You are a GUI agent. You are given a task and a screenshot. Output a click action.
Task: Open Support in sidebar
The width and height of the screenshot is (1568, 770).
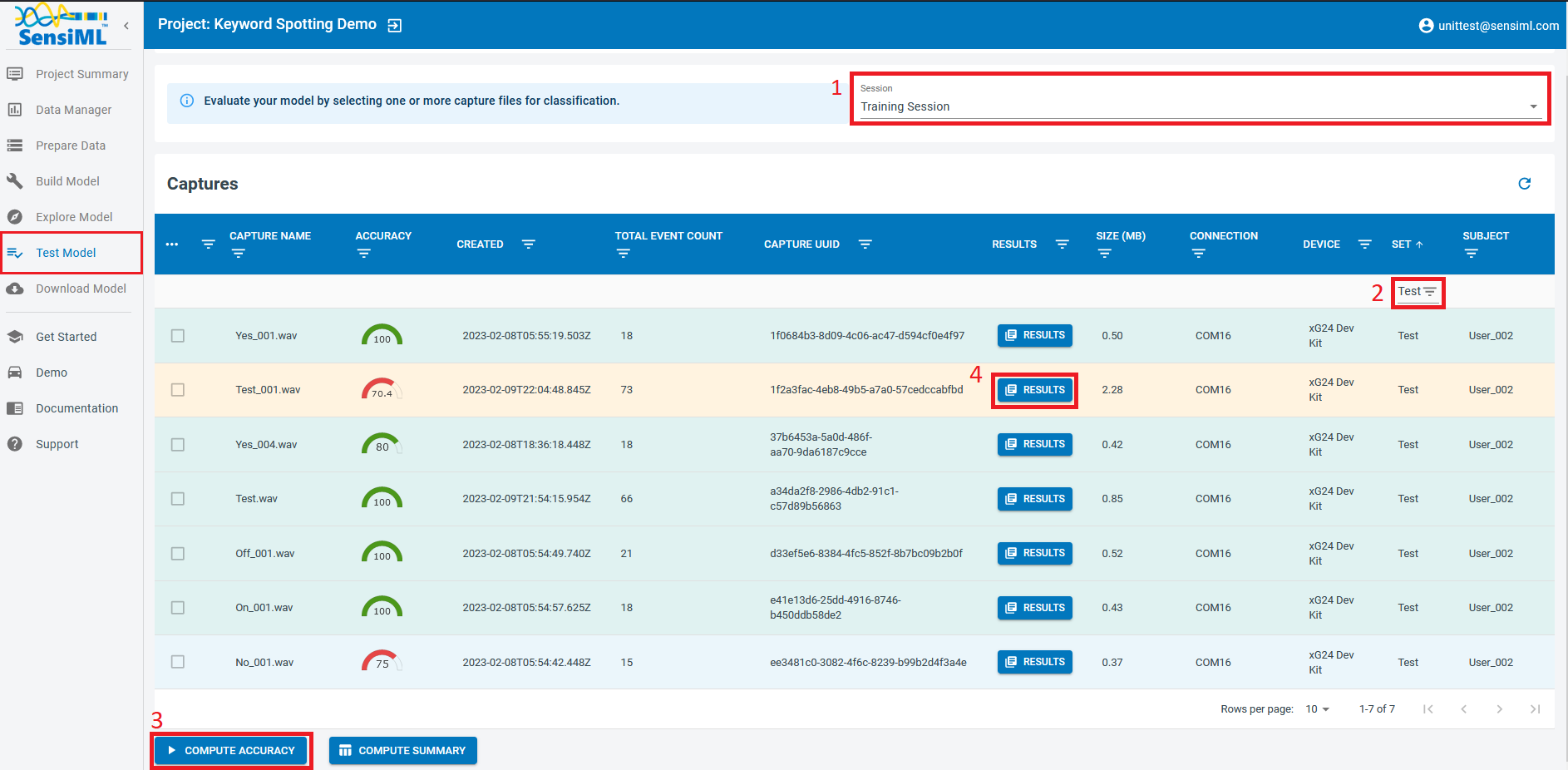tap(71, 444)
